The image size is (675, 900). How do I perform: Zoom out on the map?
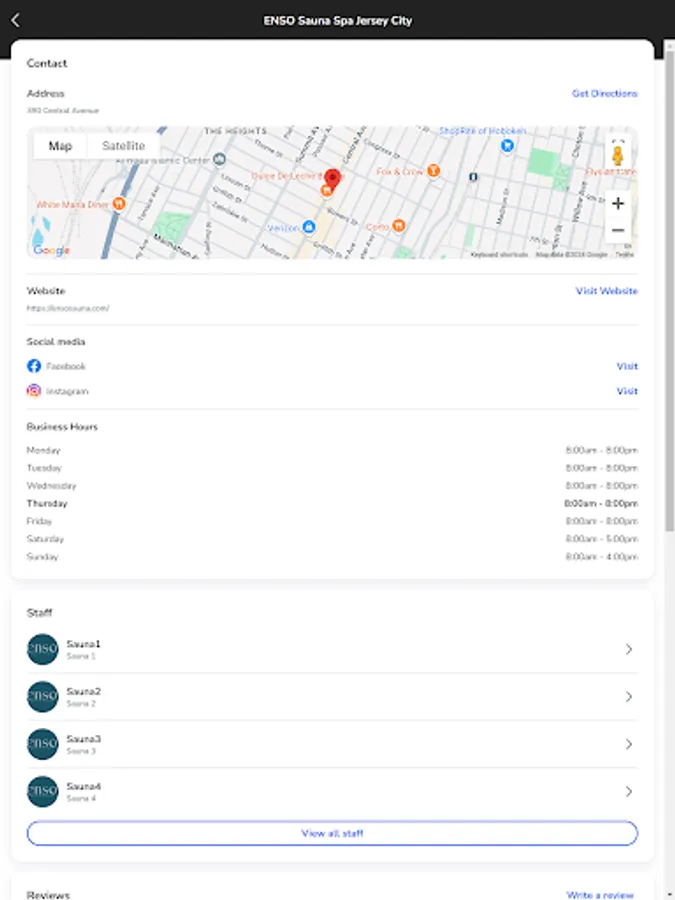[x=618, y=230]
